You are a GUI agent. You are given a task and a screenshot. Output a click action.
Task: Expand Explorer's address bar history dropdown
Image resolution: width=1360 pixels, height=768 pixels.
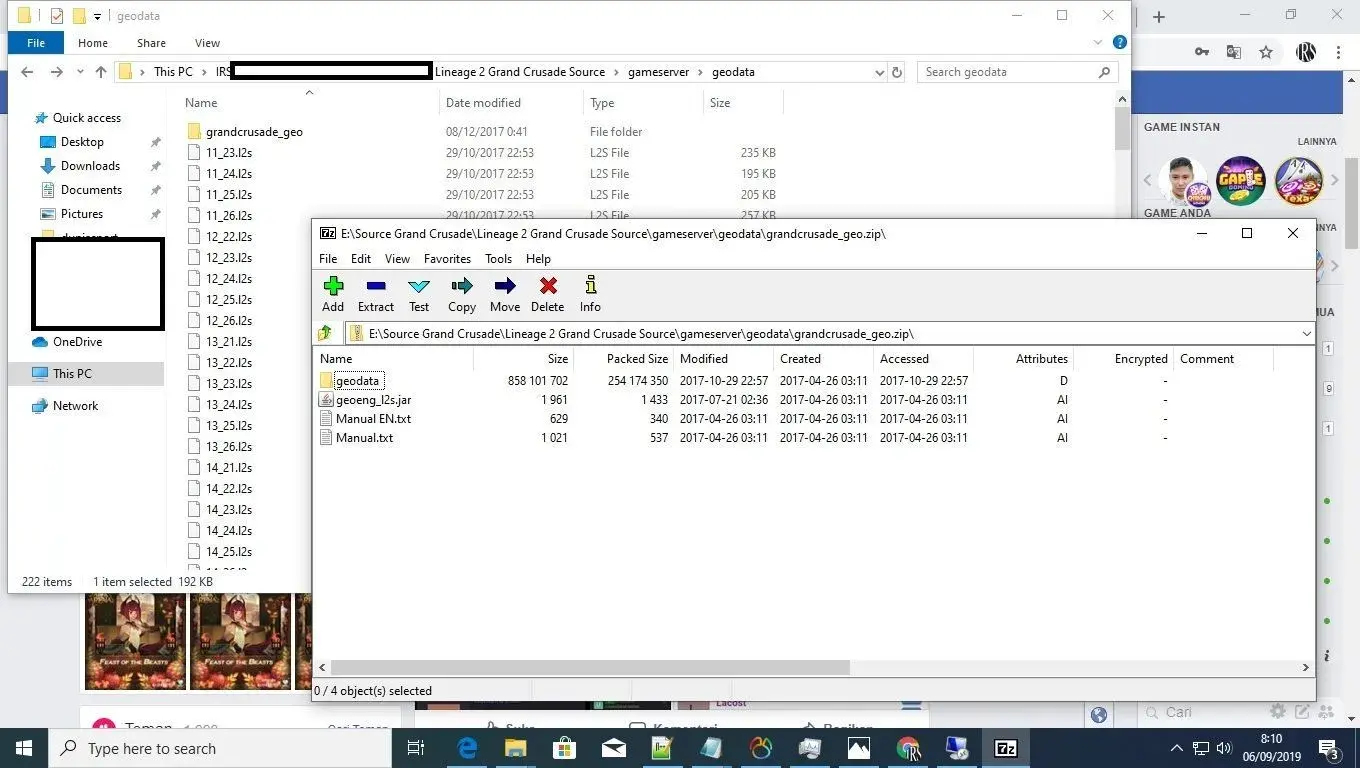coord(880,72)
